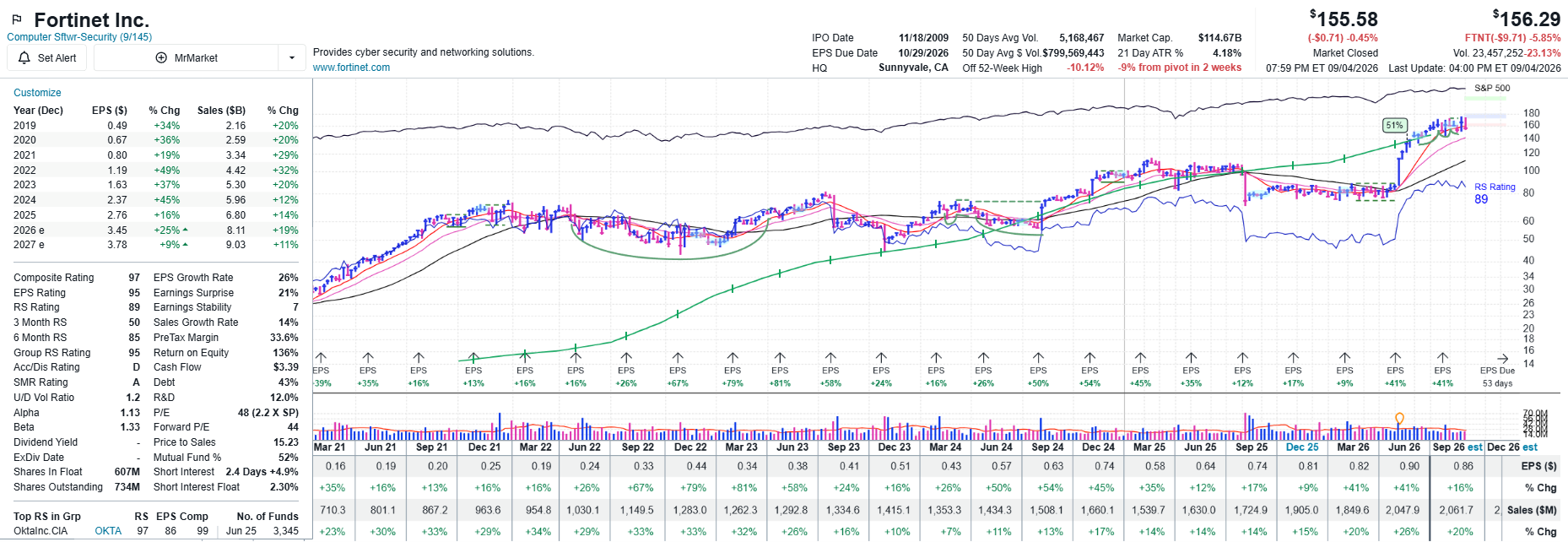Click the EPS Due Date 10/29/2026 value

click(923, 53)
